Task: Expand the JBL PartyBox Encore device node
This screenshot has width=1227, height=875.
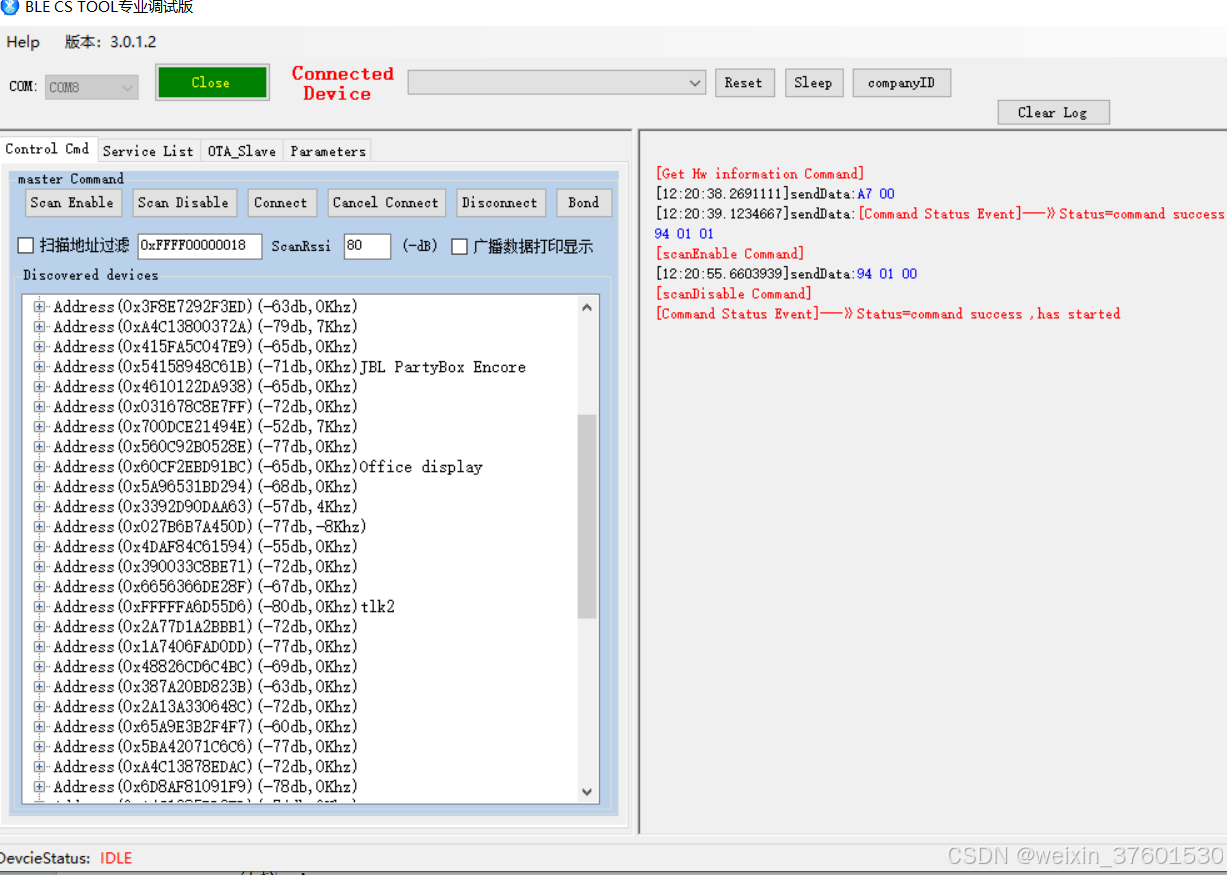Action: (x=39, y=367)
